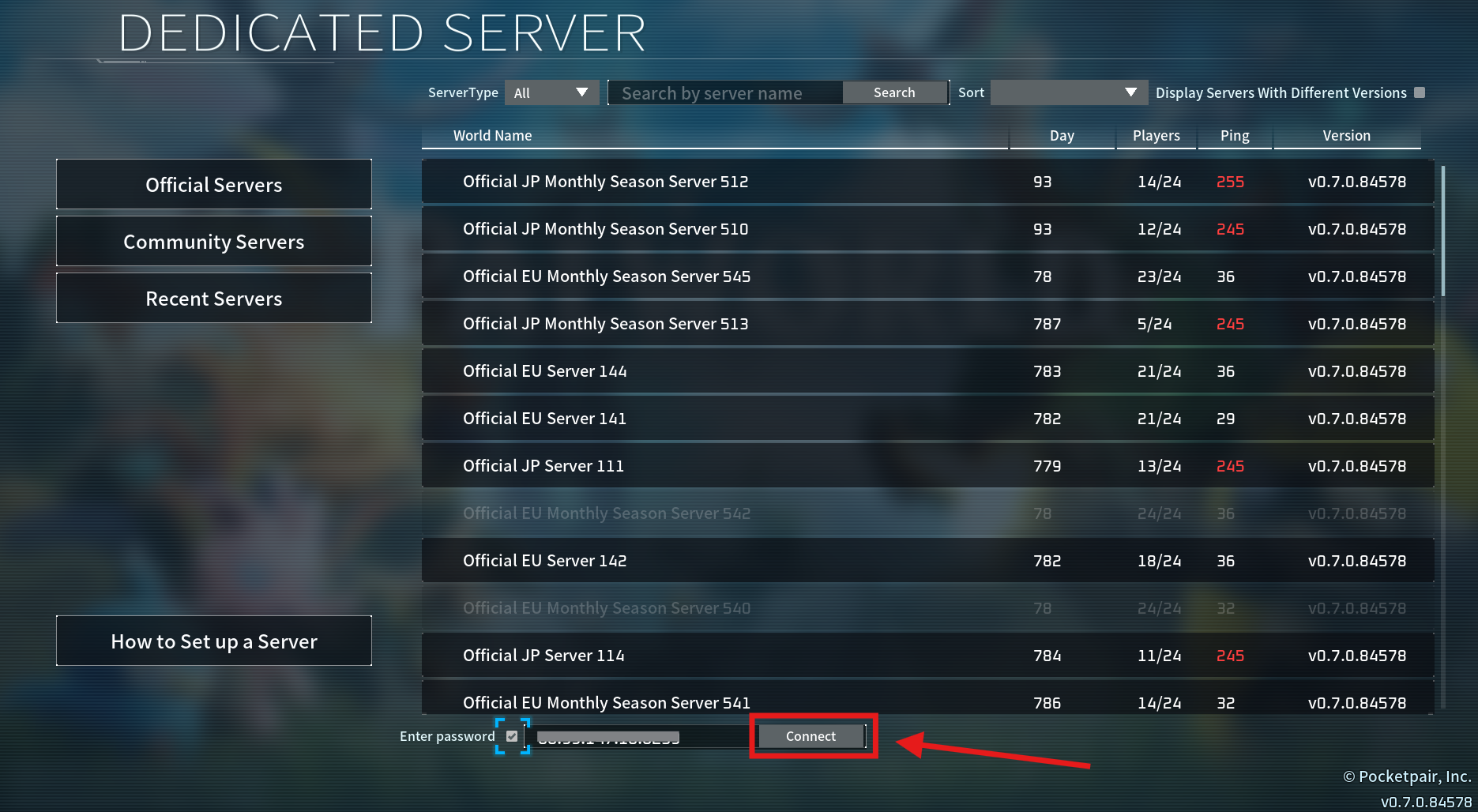Sort by Ping column header
1478x812 pixels.
point(1235,135)
